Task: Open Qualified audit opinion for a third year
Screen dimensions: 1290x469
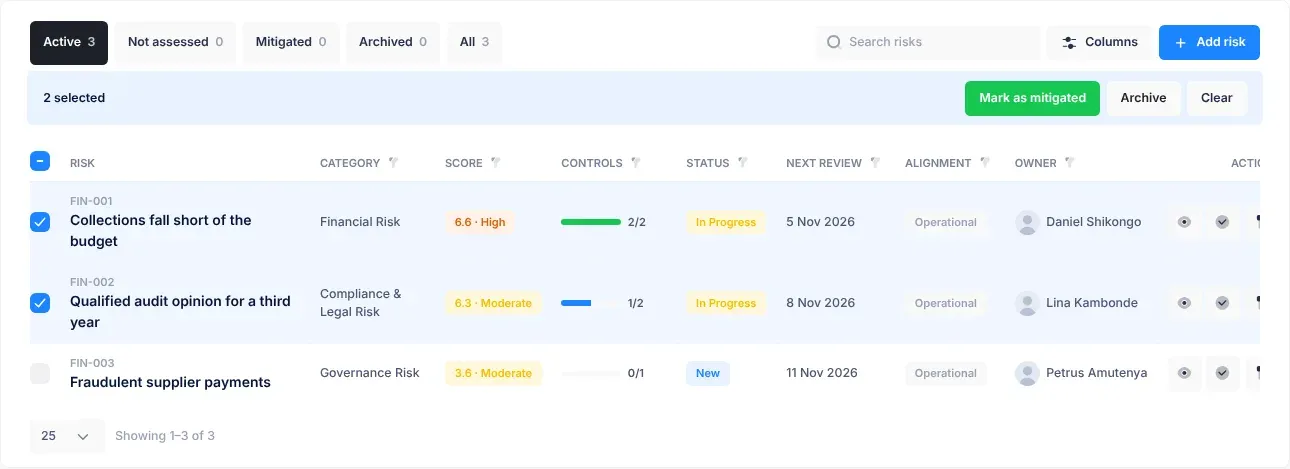Action: [180, 312]
